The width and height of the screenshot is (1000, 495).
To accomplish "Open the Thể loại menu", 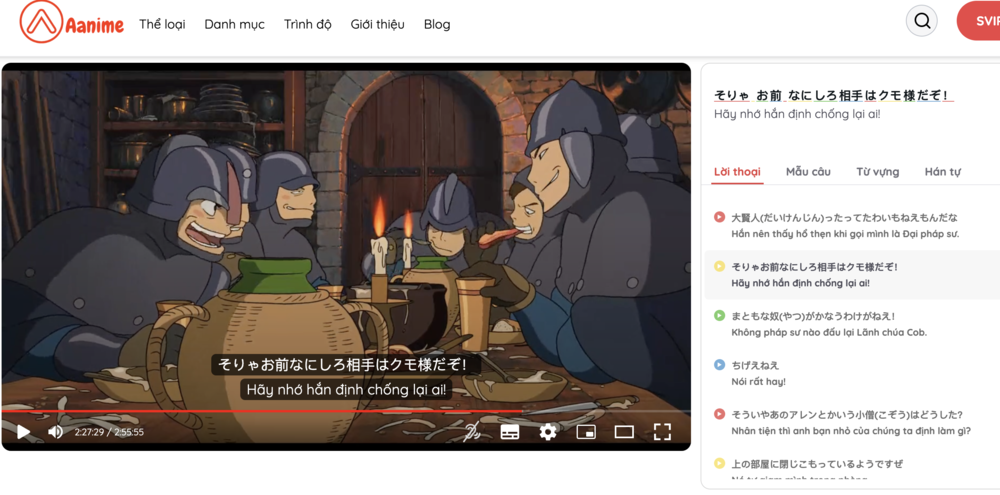I will pos(162,24).
